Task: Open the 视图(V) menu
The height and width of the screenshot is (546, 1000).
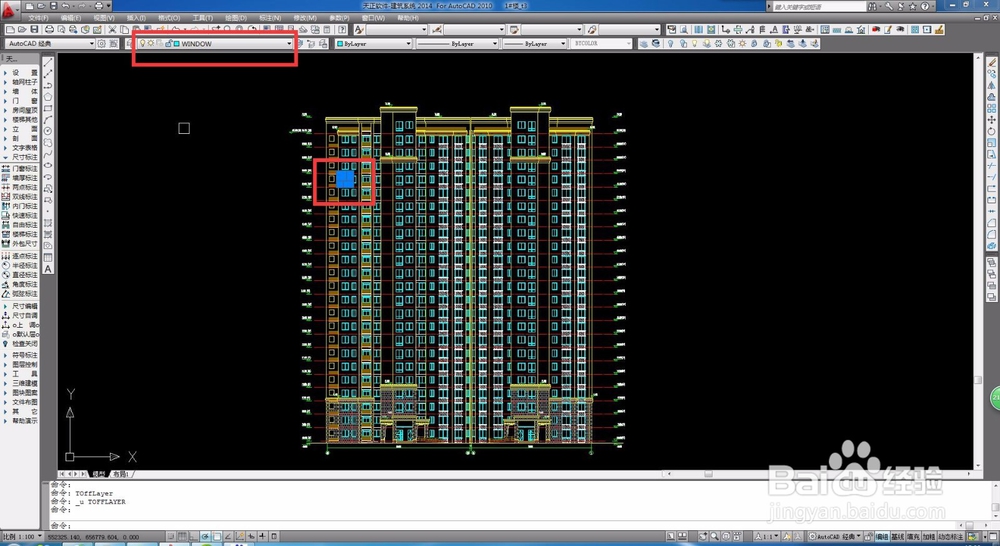Action: click(103, 18)
